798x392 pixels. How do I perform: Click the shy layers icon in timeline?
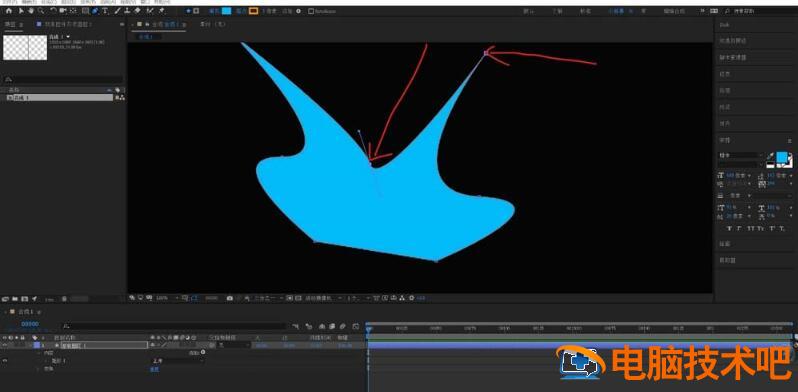pyautogui.click(x=322, y=326)
